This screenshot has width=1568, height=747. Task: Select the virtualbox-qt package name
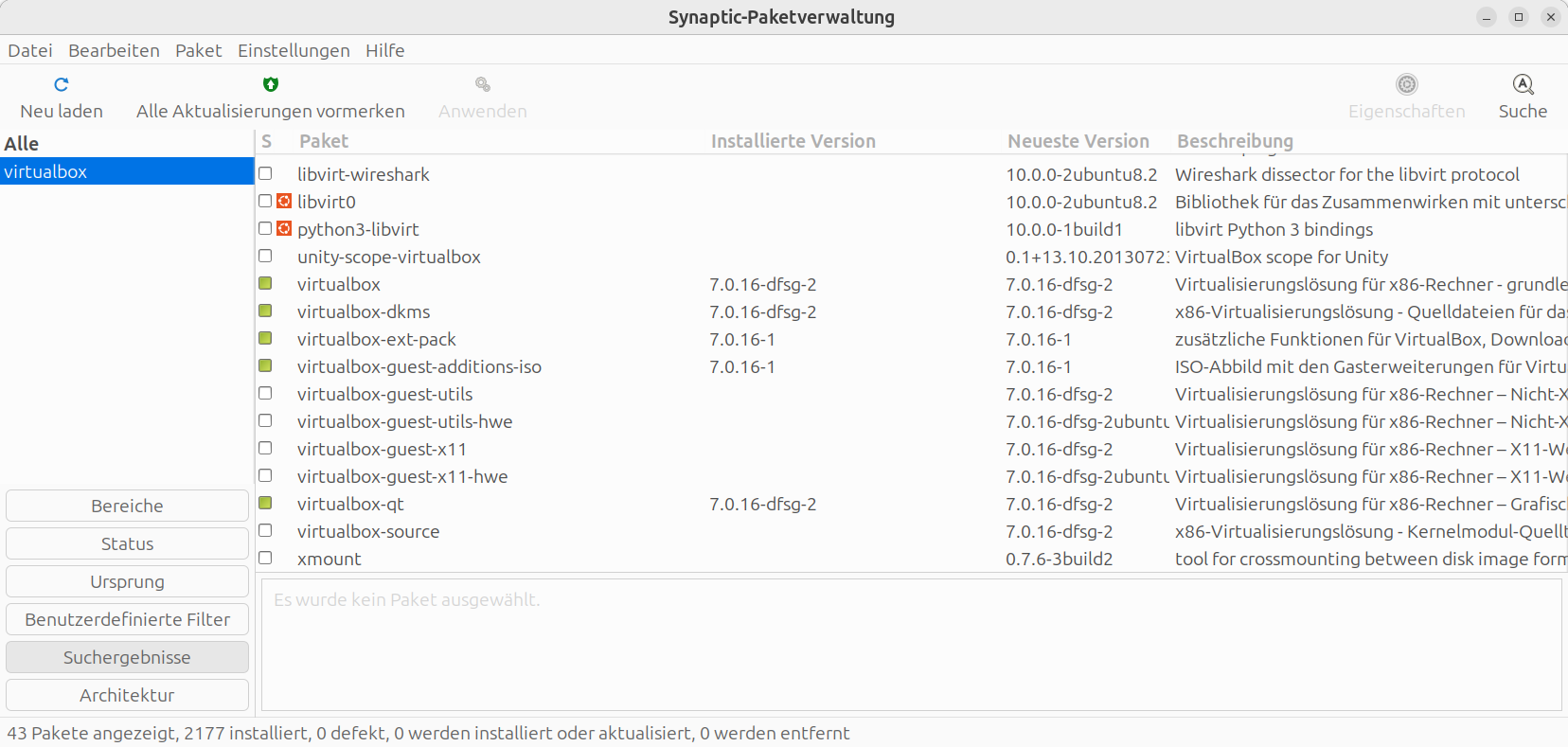[350, 504]
